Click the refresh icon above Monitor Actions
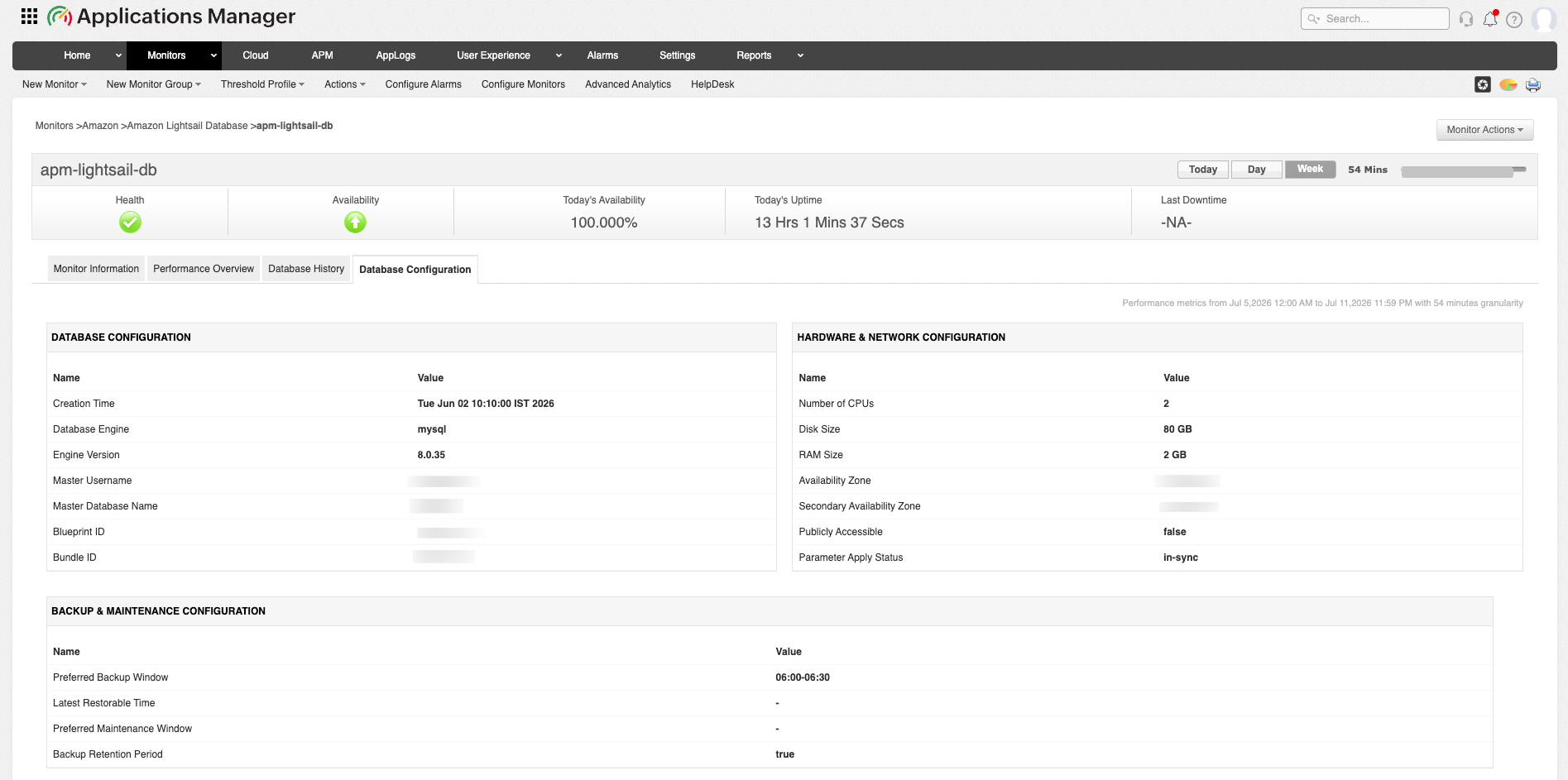Viewport: 1568px width, 780px height. 1483,84
